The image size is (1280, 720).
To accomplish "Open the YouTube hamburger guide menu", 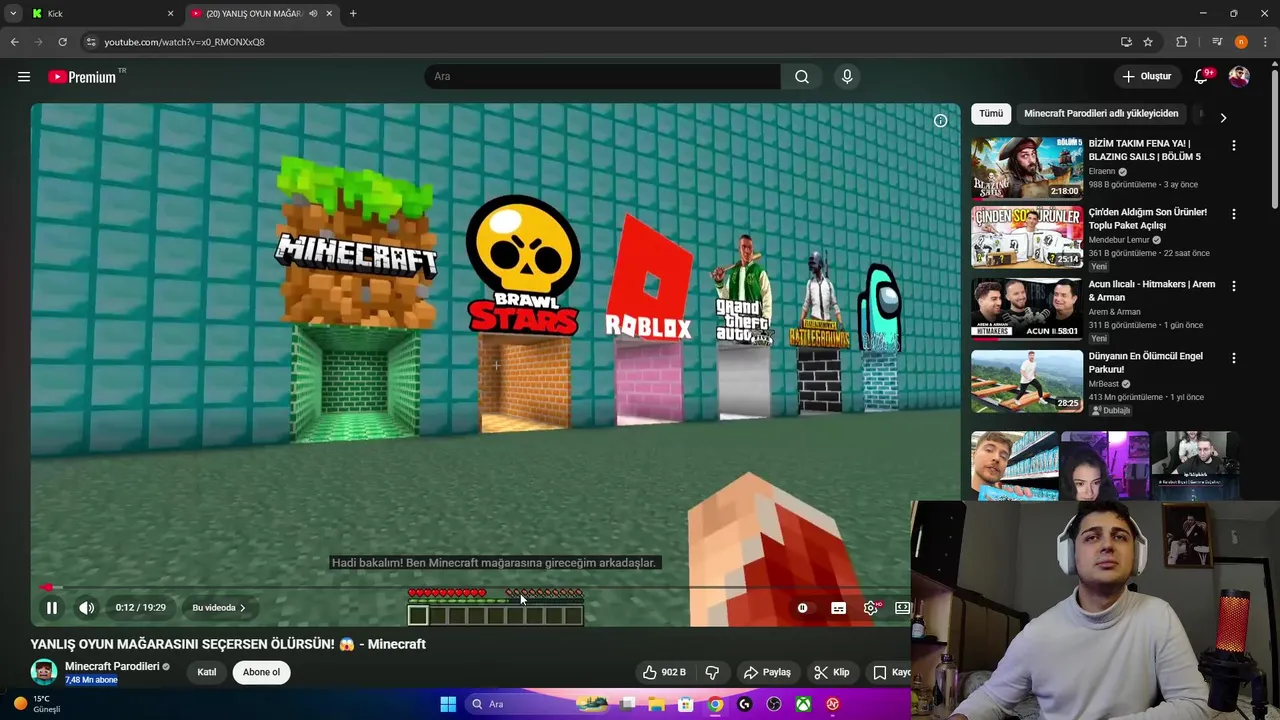I will click(24, 77).
